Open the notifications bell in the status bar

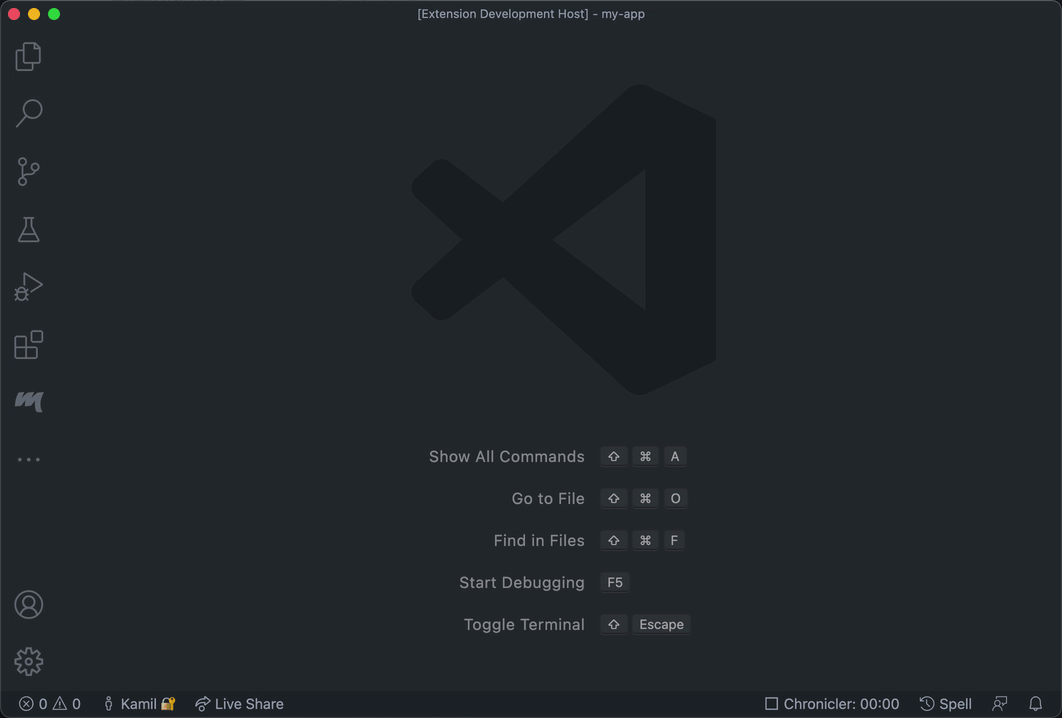(1036, 704)
